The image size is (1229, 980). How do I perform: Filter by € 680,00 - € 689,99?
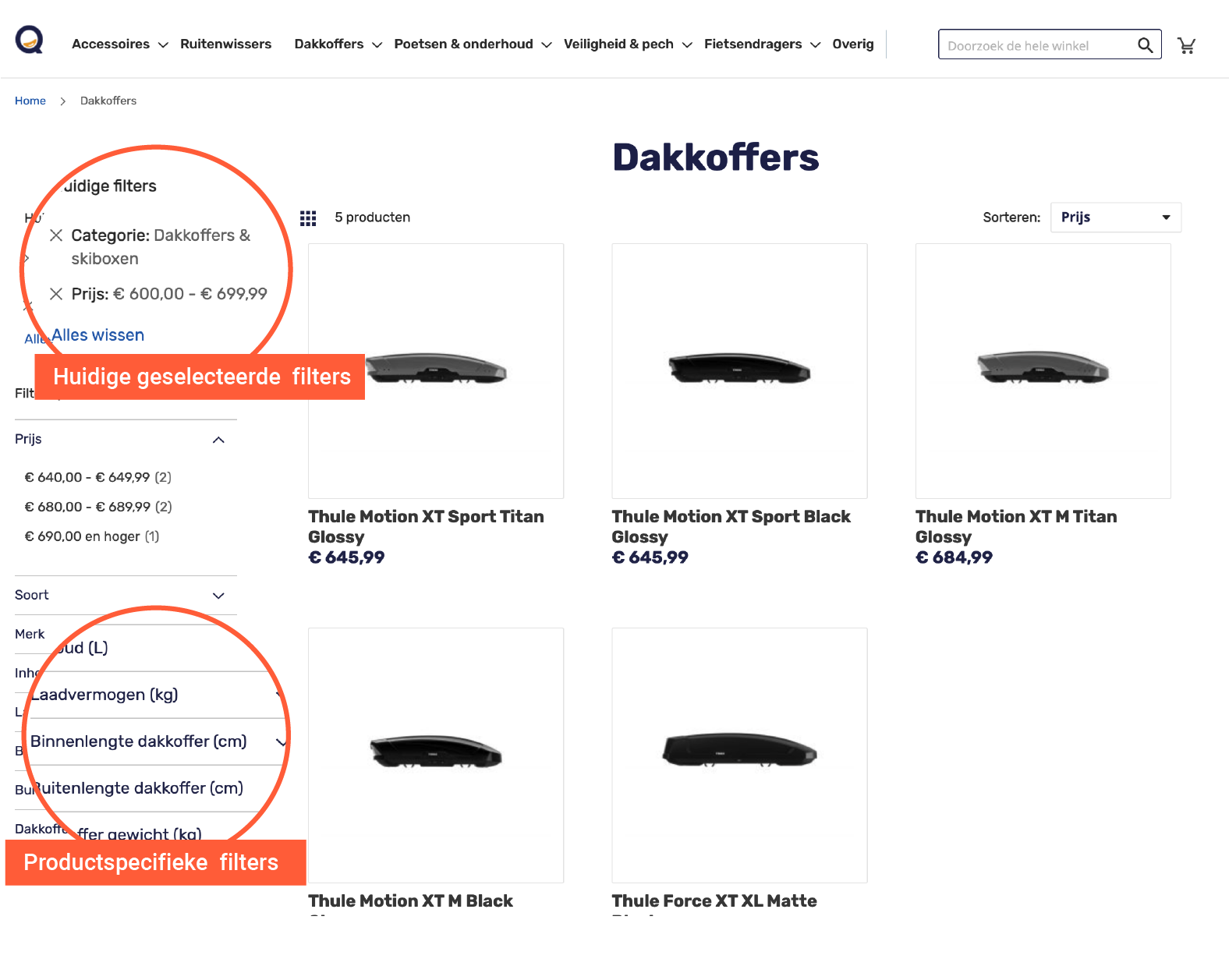[x=98, y=507]
